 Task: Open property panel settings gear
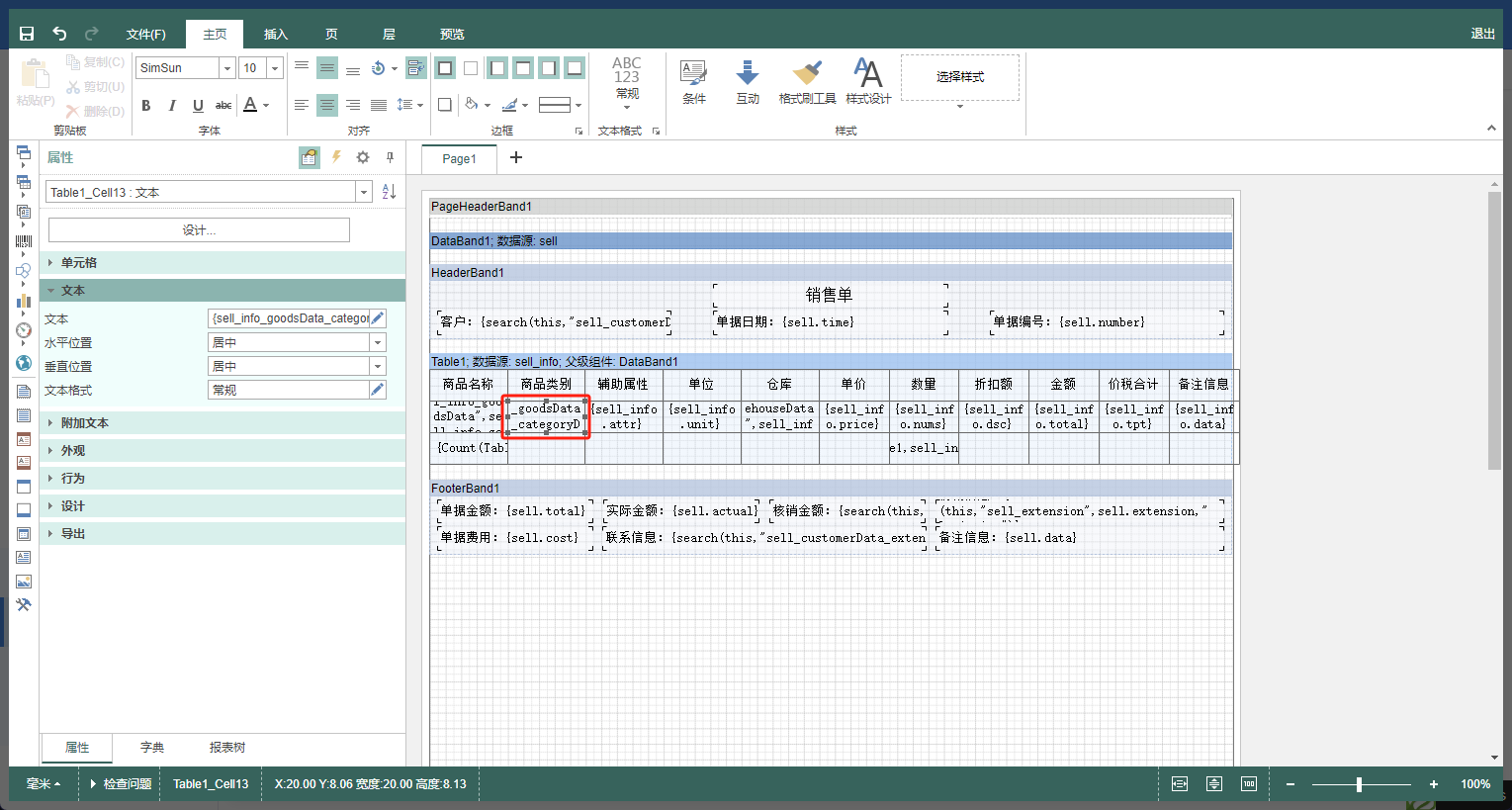pyautogui.click(x=363, y=157)
